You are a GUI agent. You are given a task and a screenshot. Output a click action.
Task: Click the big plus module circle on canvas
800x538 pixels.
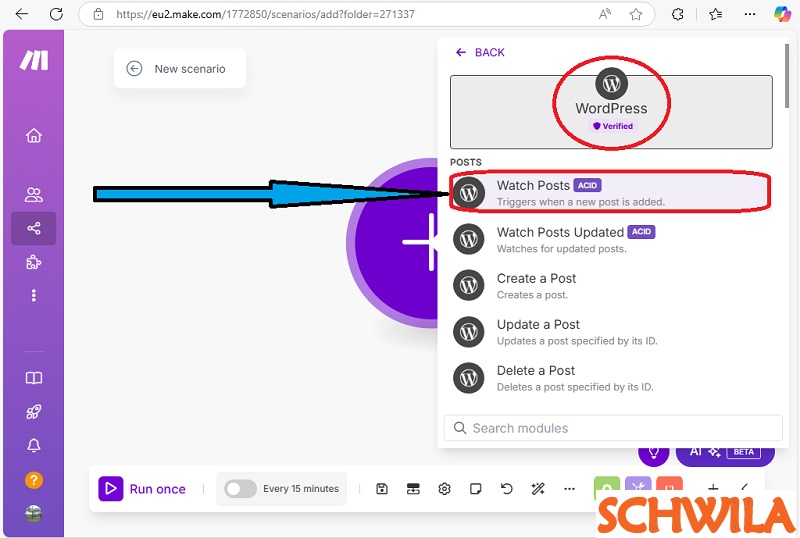pyautogui.click(x=393, y=242)
